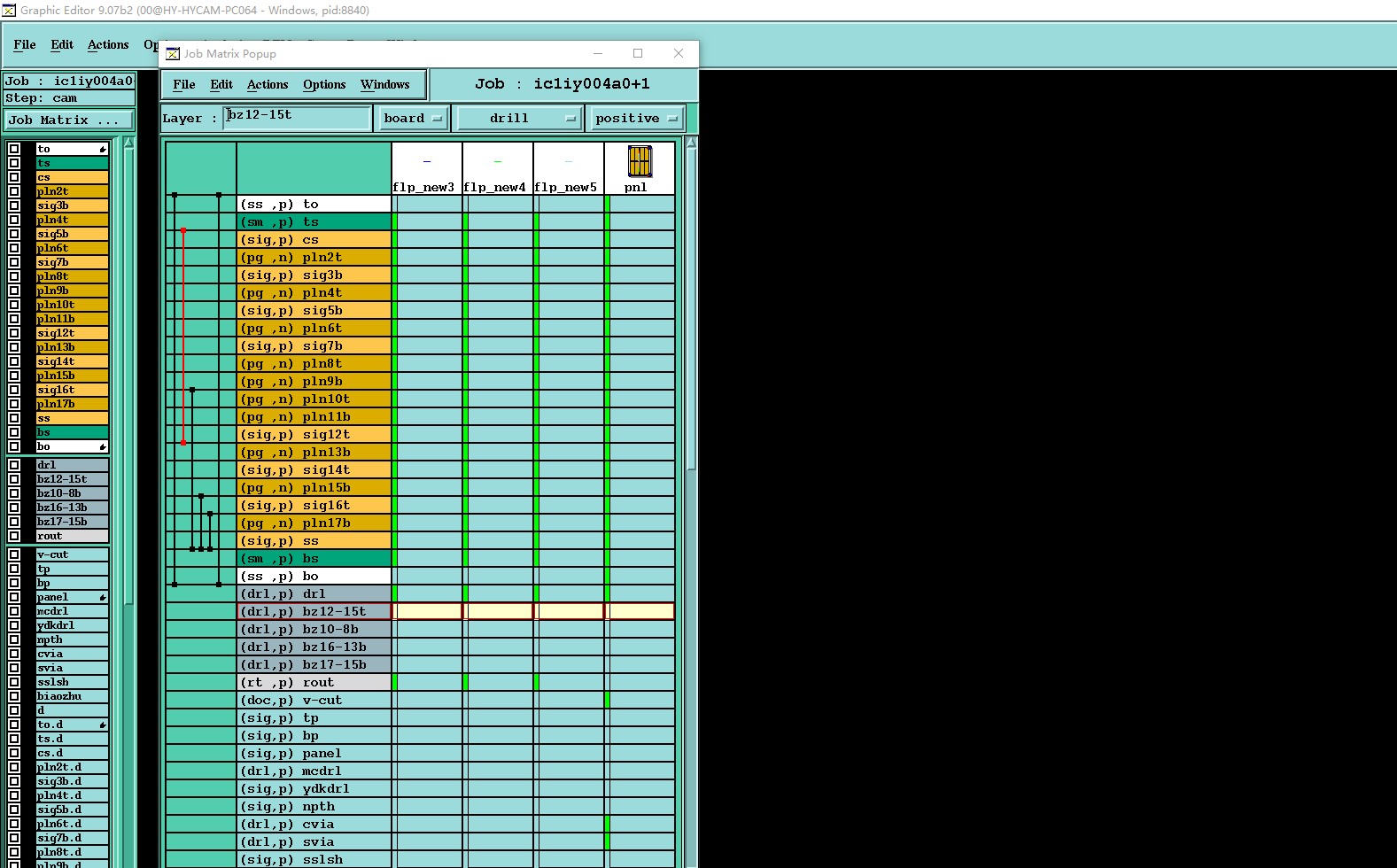Viewport: 1397px width, 868px height.
Task: Select 'npth' in left layer list
Action: point(72,639)
